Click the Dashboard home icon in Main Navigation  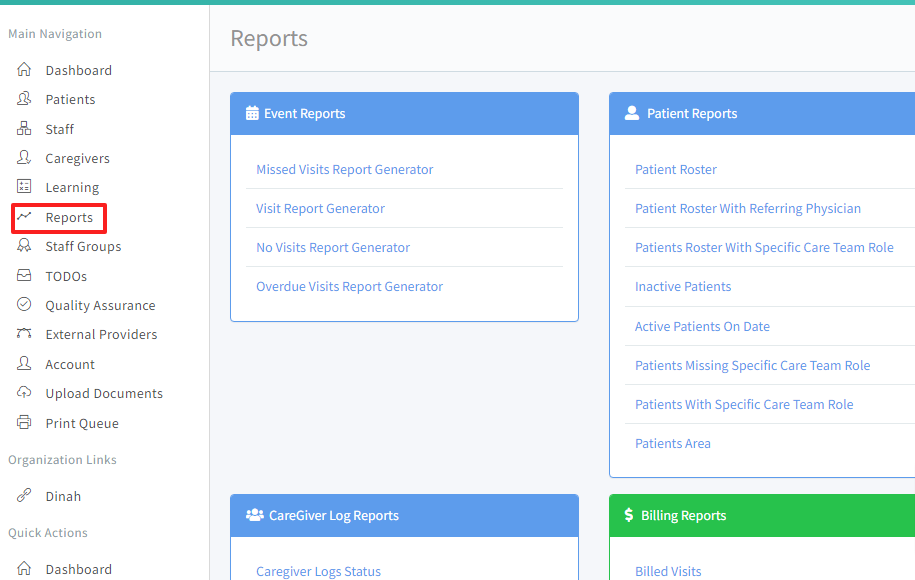24,70
